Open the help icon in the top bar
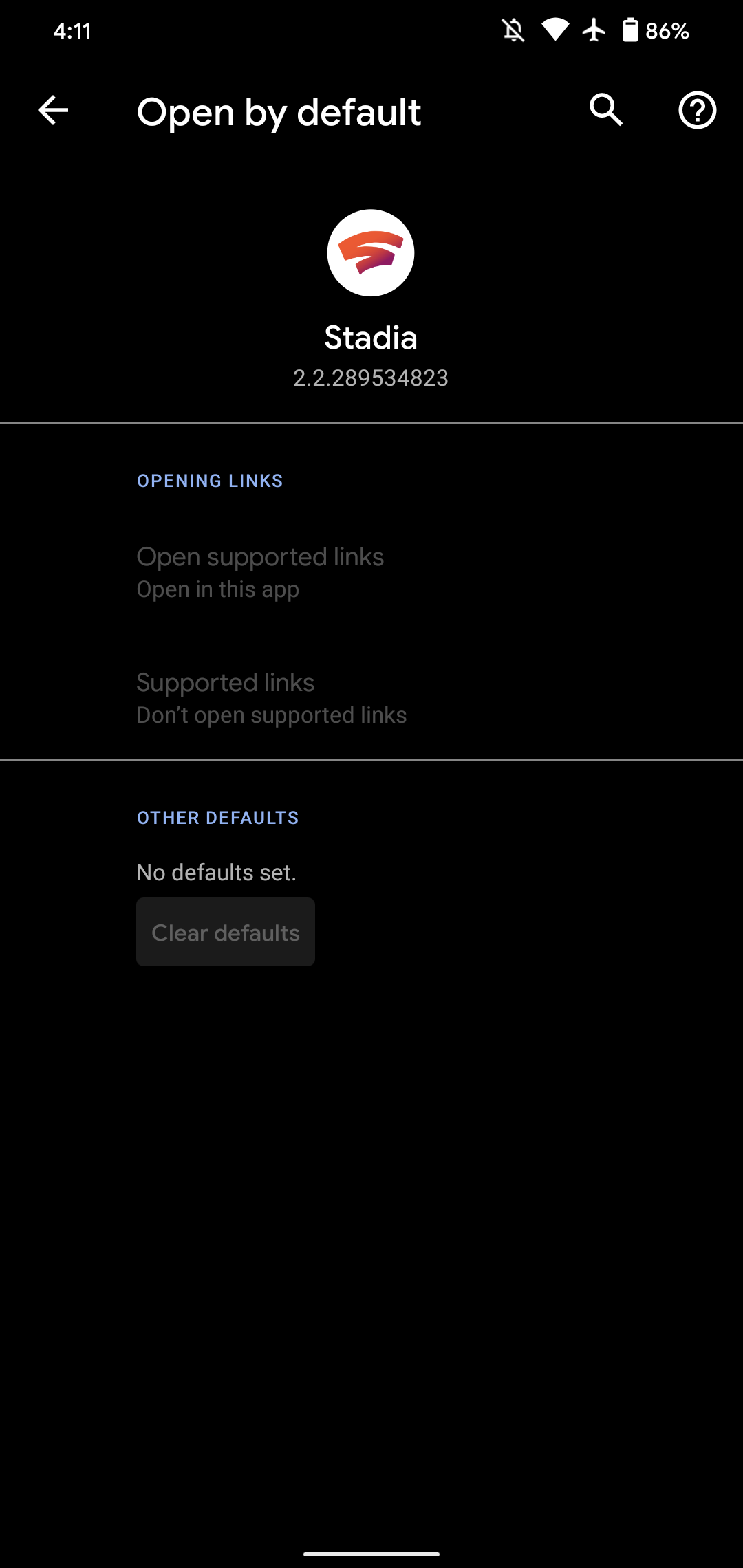The image size is (743, 1568). 698,111
